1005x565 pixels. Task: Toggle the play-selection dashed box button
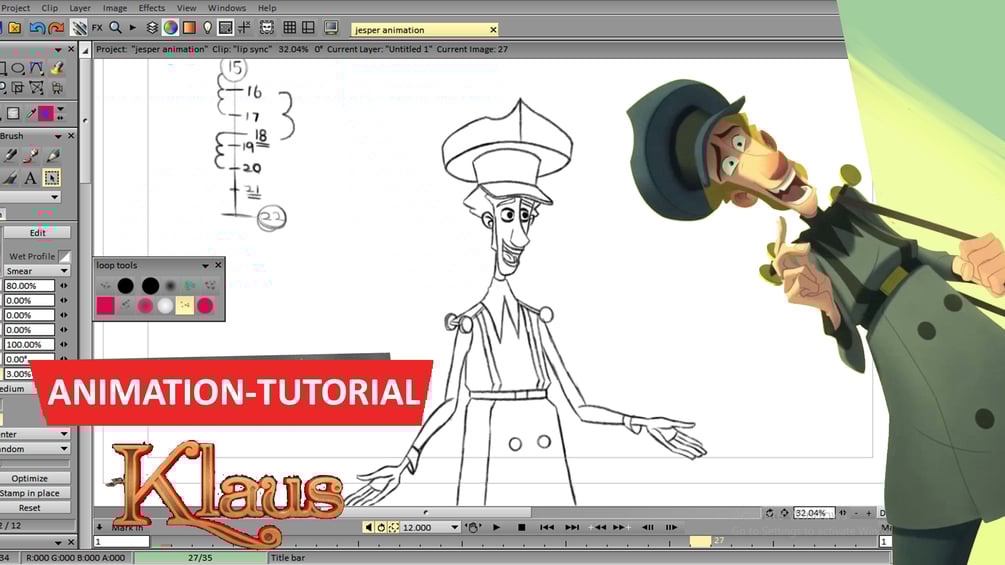pos(394,527)
